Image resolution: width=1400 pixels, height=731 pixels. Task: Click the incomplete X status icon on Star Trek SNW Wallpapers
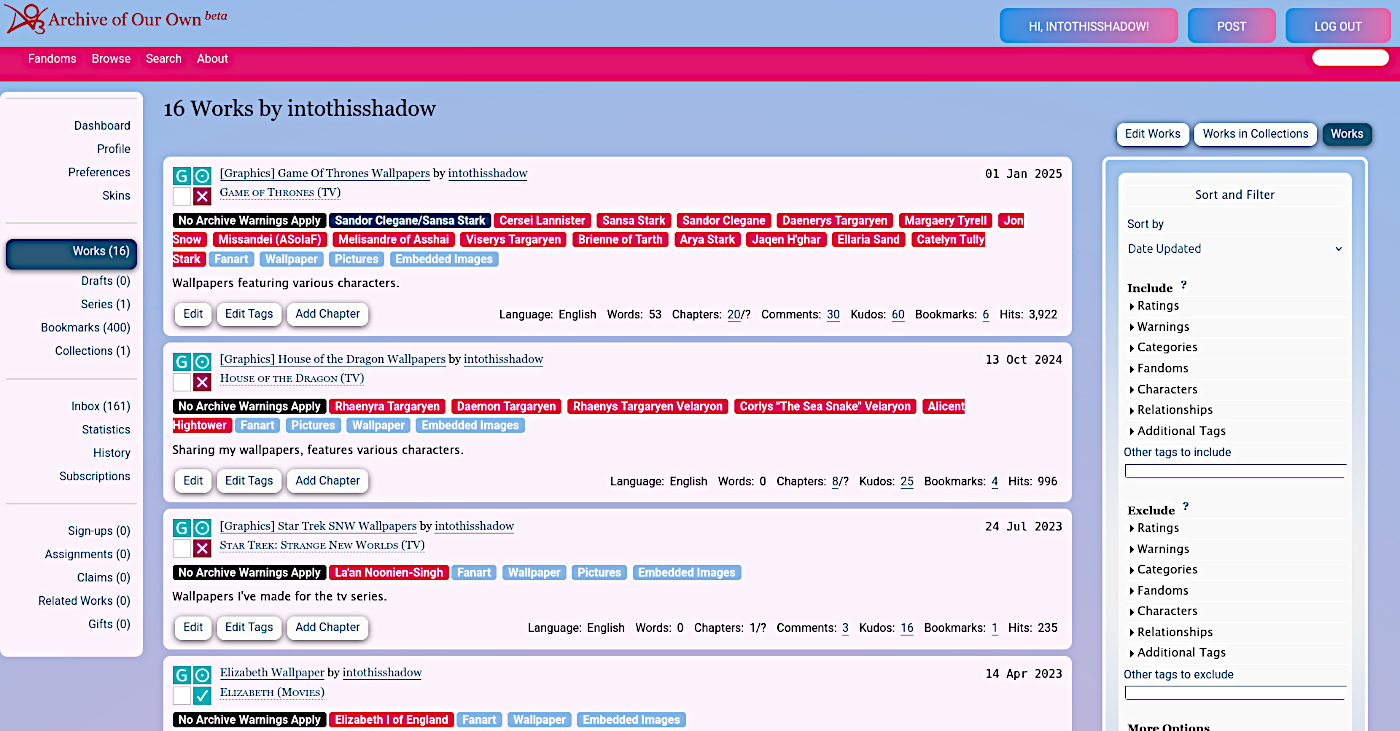[x=201, y=550]
